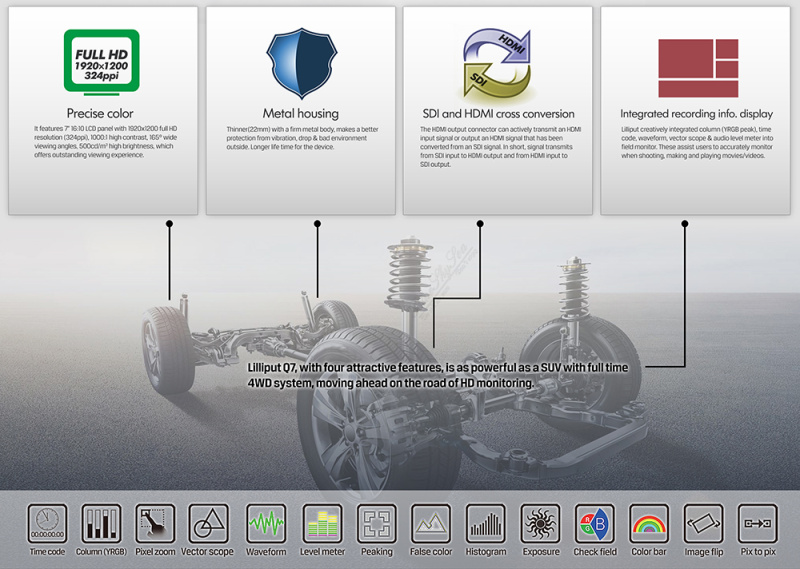Click the "SDI and HDMI cross conversion" heading
Viewport: 800px width, 569px height.
coord(497,113)
